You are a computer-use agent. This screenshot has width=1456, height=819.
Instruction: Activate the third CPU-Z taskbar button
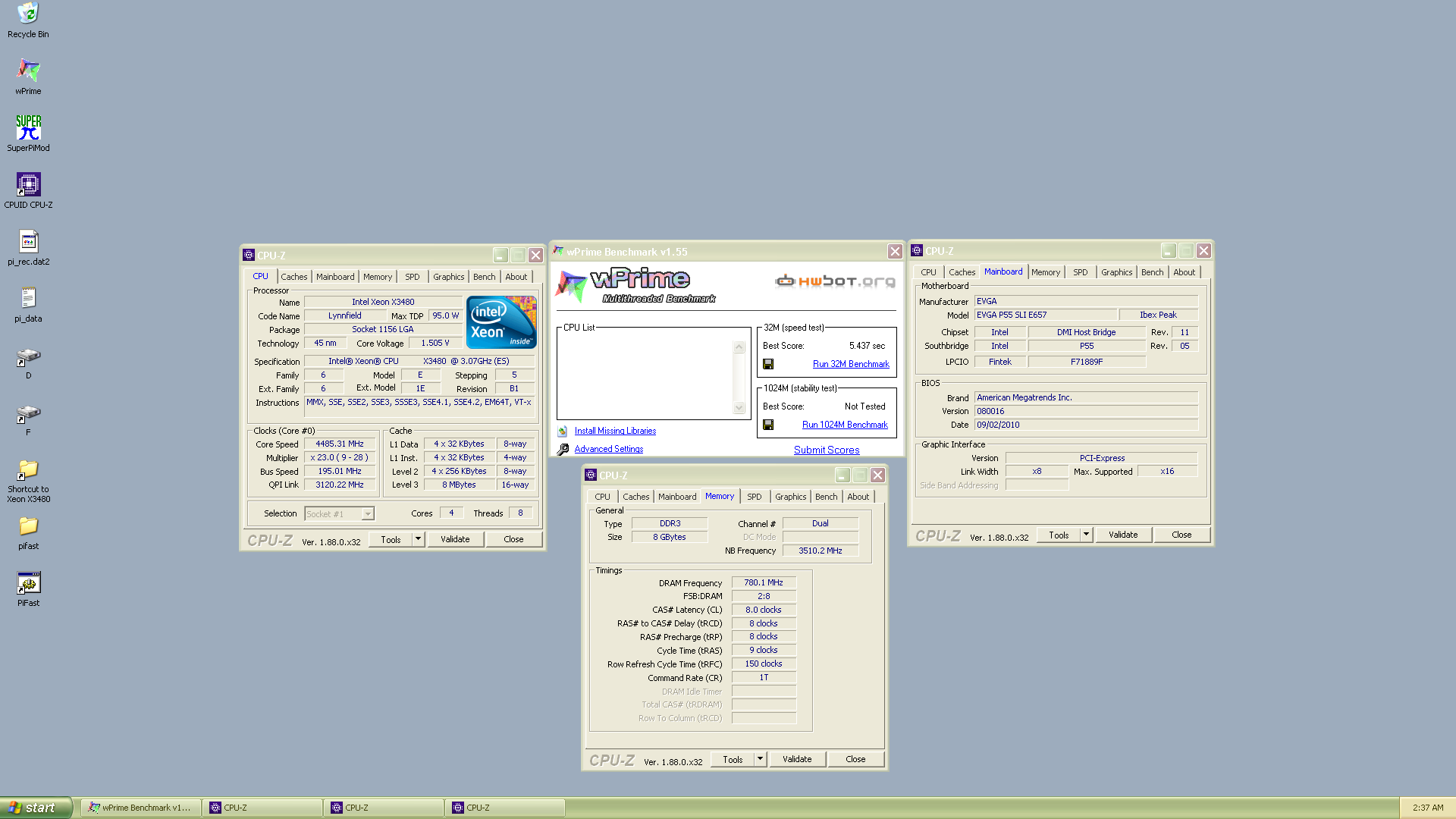505,808
